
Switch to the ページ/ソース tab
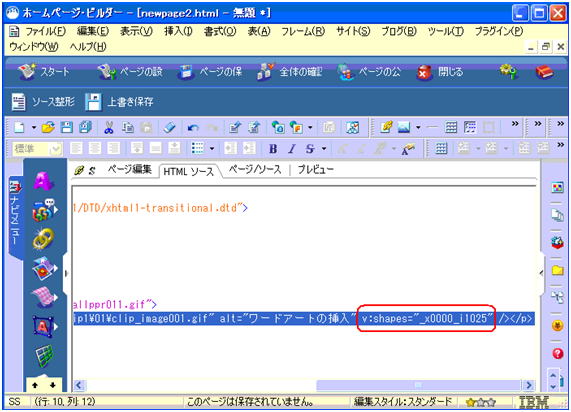(x=255, y=169)
